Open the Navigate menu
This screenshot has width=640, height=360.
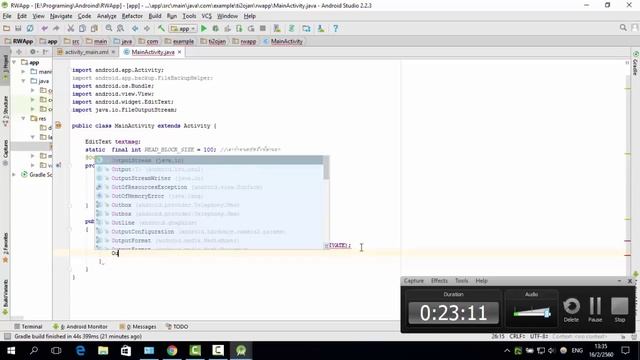[x=61, y=16]
